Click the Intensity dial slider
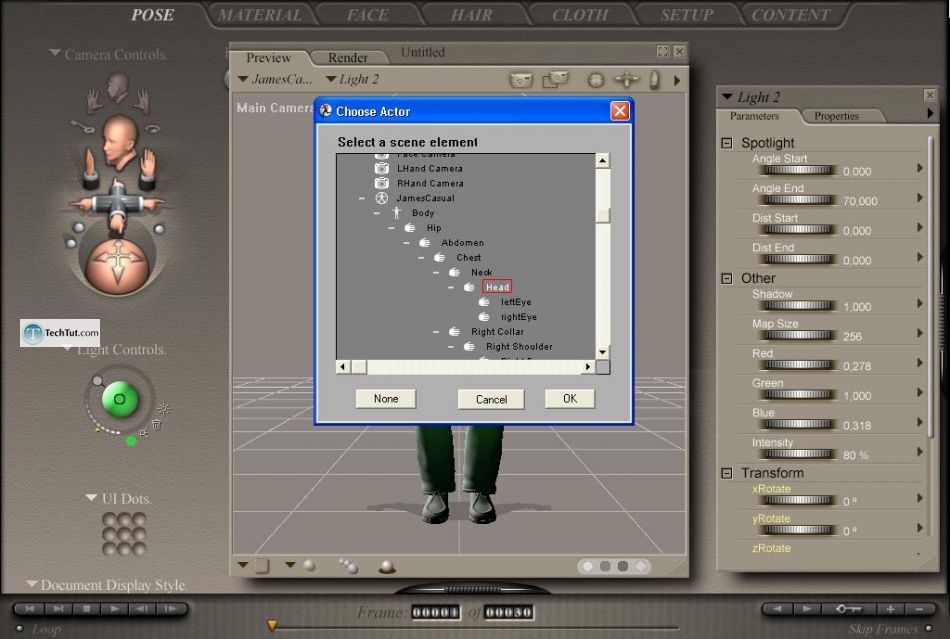 pyautogui.click(x=798, y=454)
